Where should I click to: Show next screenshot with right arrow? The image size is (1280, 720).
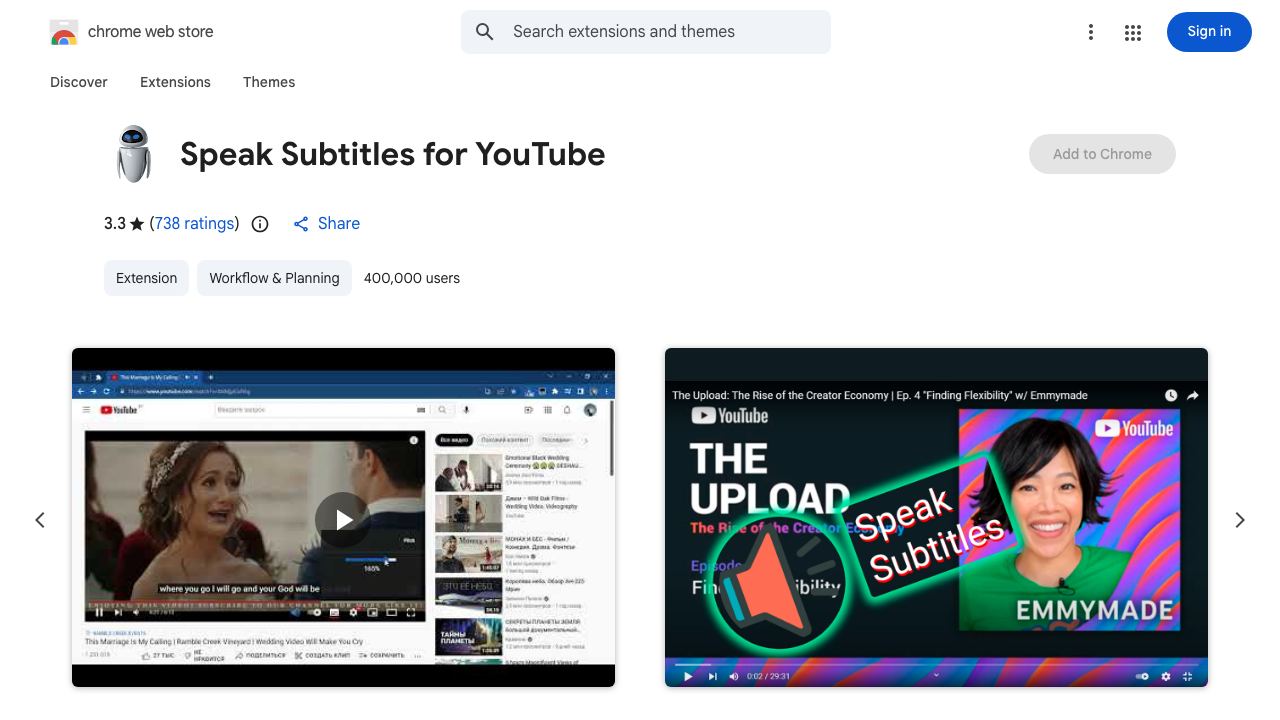1240,520
